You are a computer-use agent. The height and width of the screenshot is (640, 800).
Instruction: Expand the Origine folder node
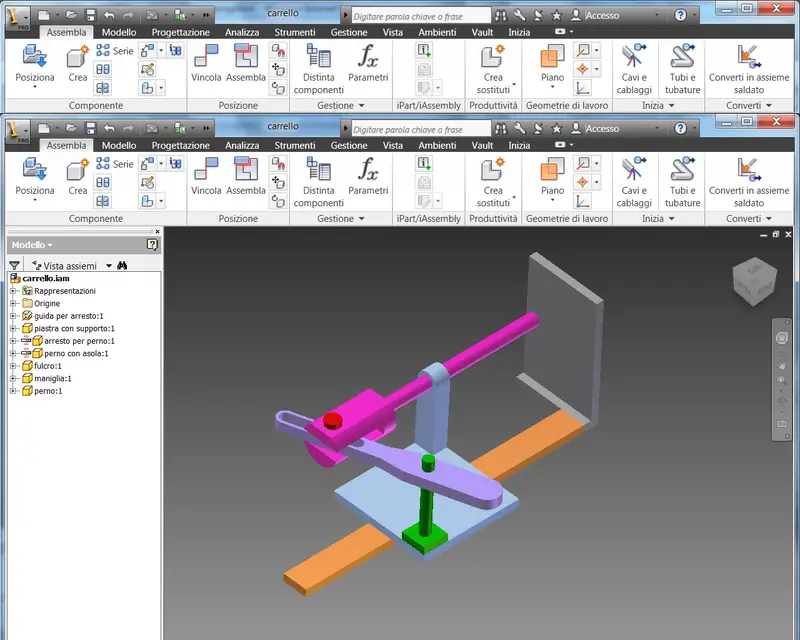point(13,303)
